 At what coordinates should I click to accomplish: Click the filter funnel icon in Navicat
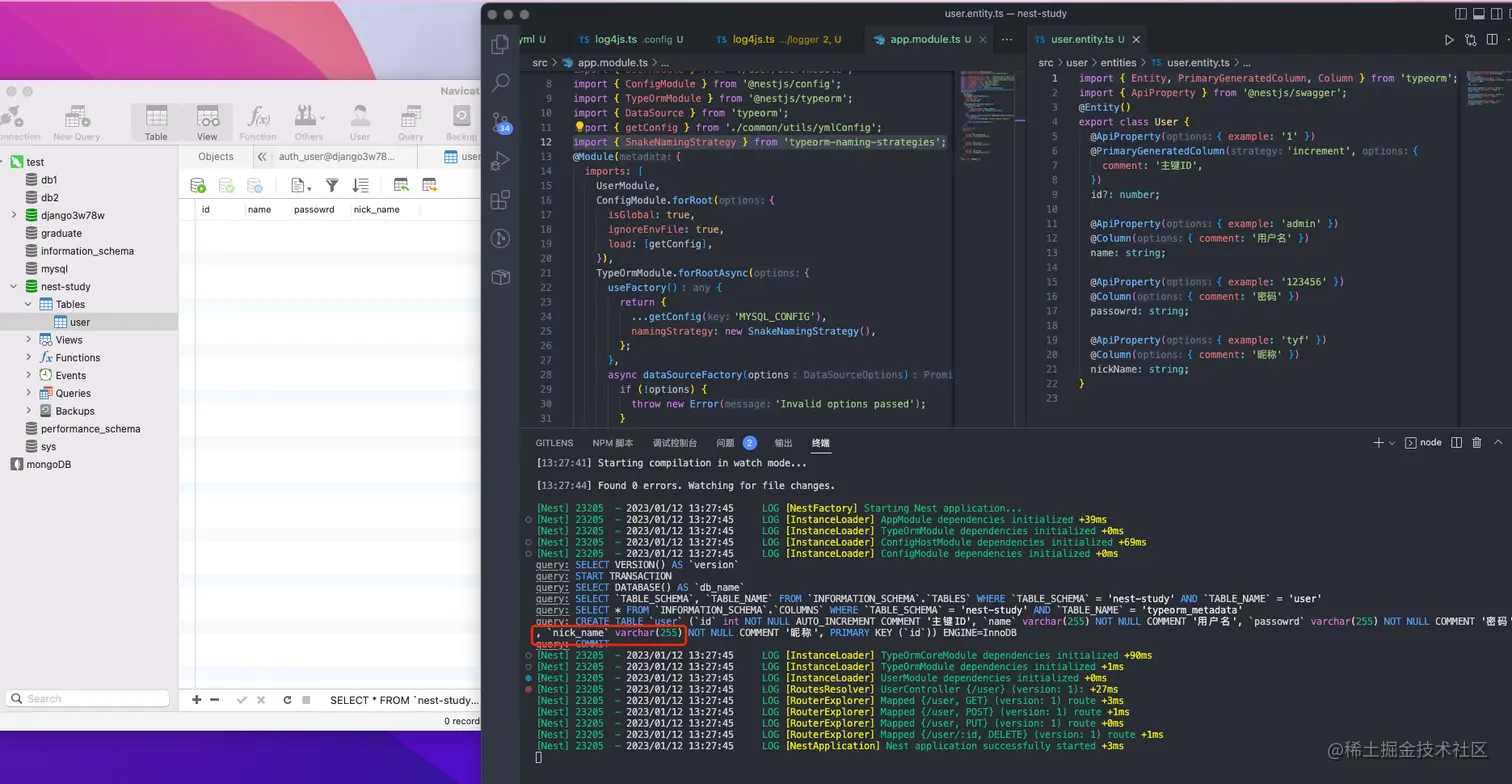pos(332,185)
